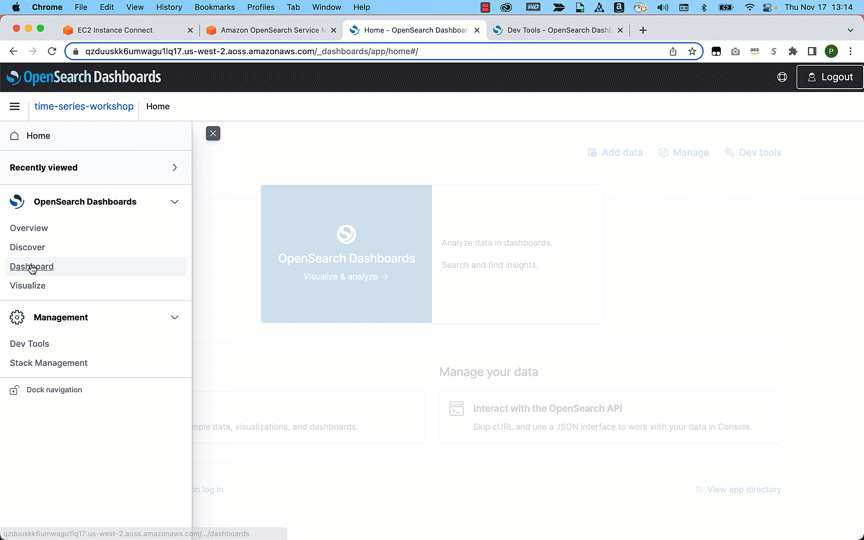Open Interact with the OpenSearch API card
Screen dimensions: 864x540
coord(611,417)
